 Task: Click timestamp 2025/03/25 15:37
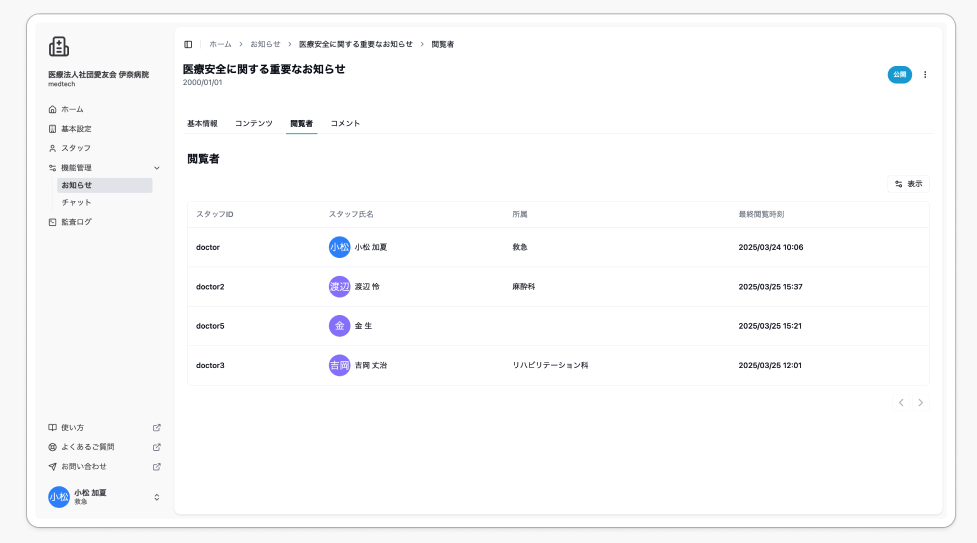click(x=770, y=287)
